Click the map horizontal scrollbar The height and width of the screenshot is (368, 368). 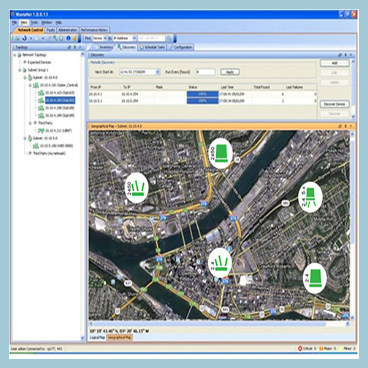click(219, 324)
